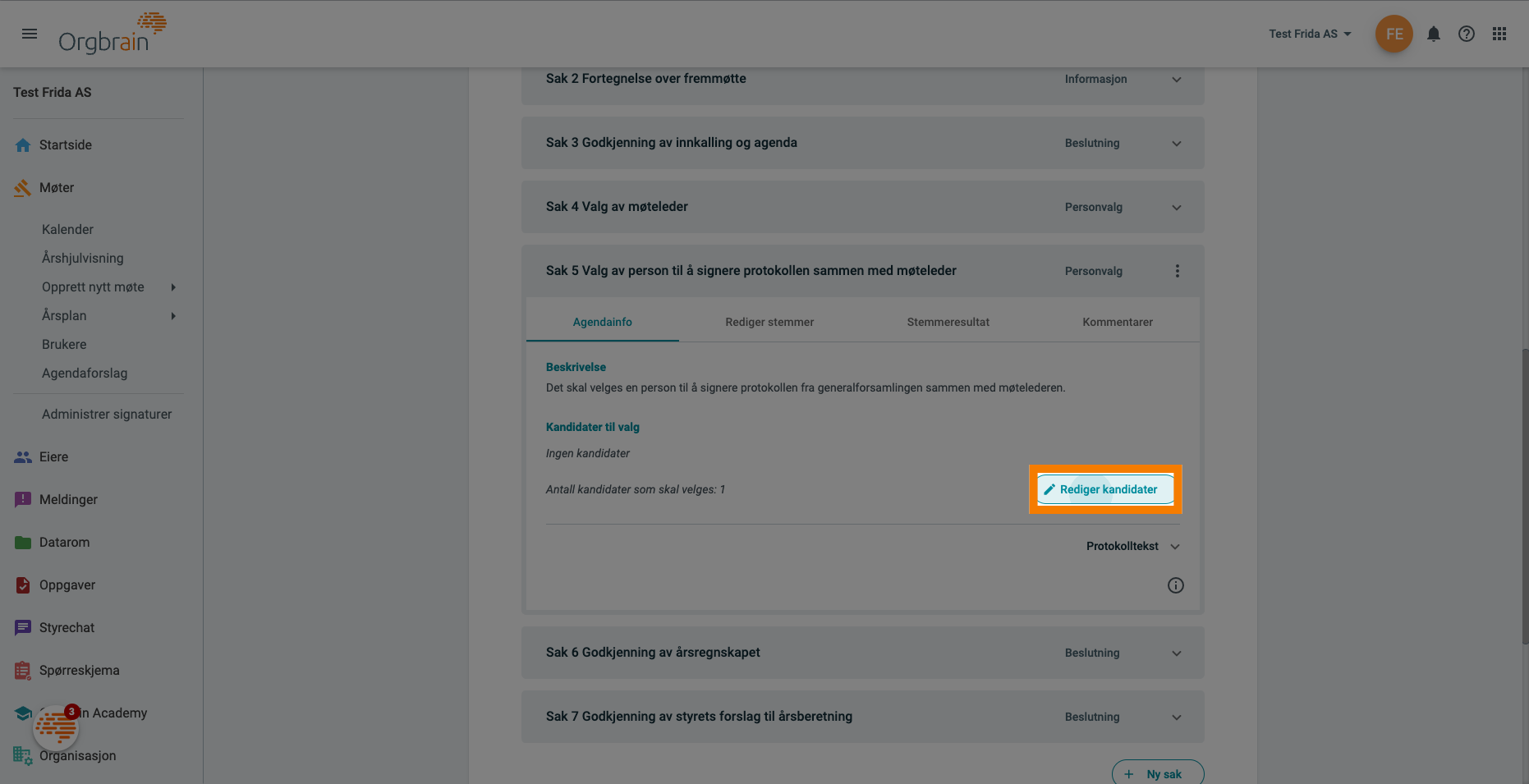Open Administrer signaturer
The width and height of the screenshot is (1529, 784).
pos(107,414)
